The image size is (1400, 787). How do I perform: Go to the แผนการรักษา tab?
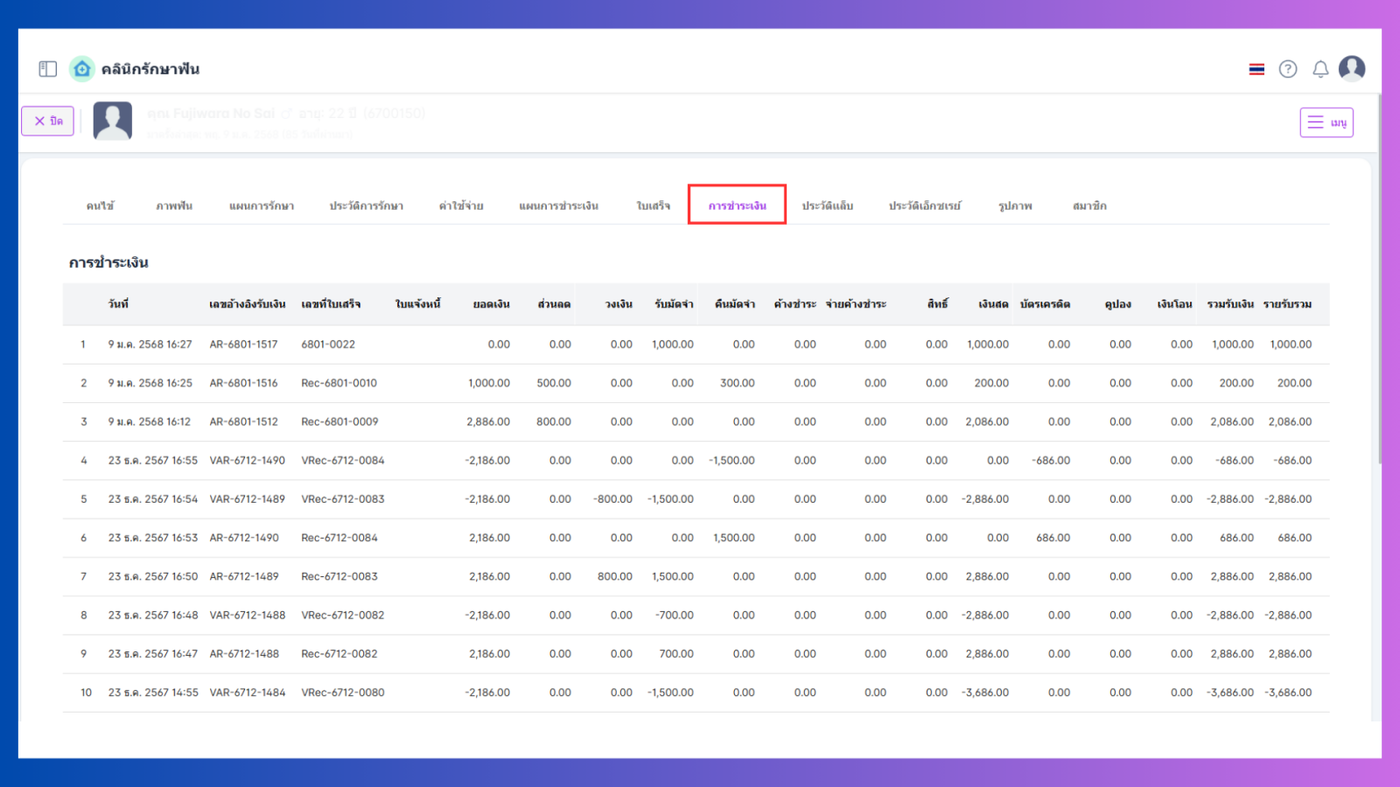point(261,206)
